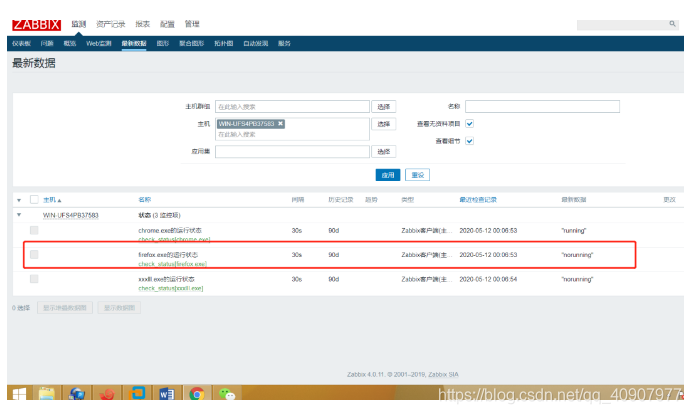Click the blue 应用 apply button
This screenshot has width=692, height=414.
(x=388, y=175)
